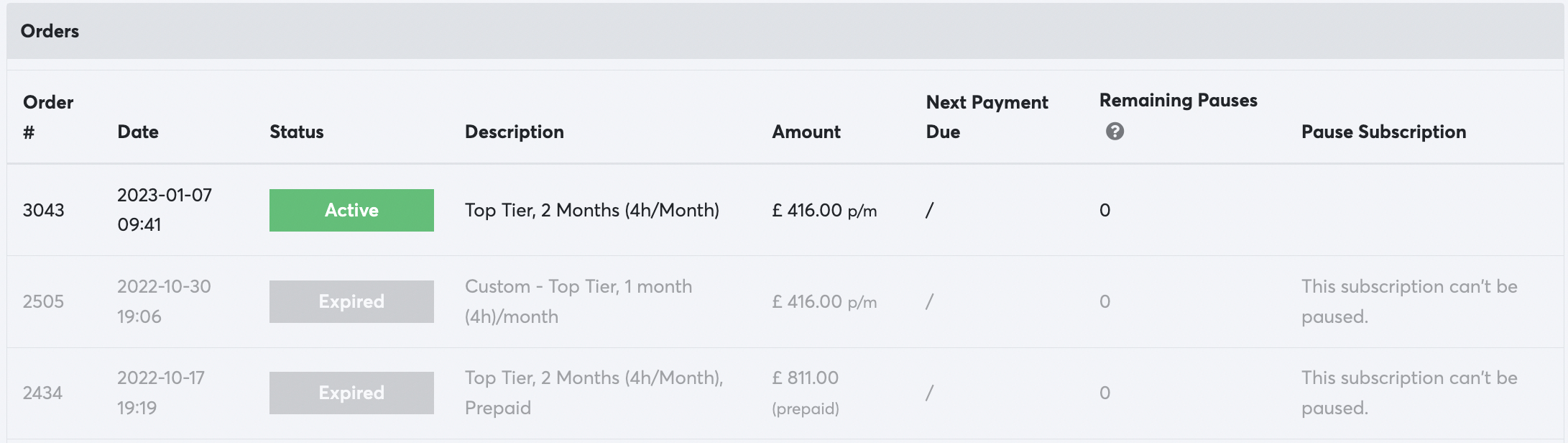
Task: Click the green Active status badge
Action: [351, 210]
